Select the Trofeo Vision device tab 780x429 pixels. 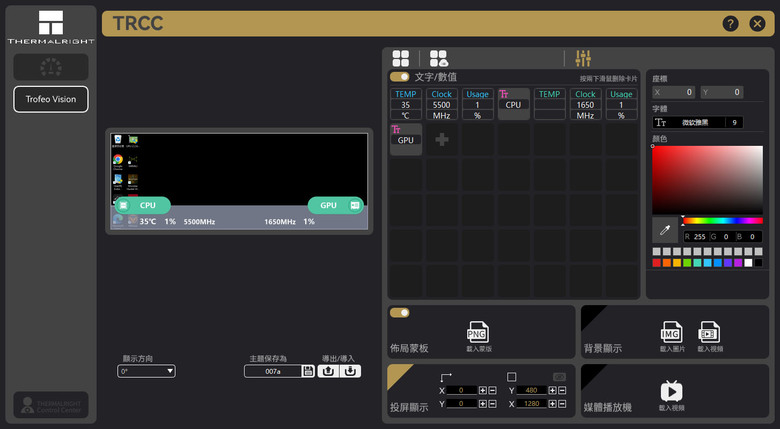(x=51, y=99)
